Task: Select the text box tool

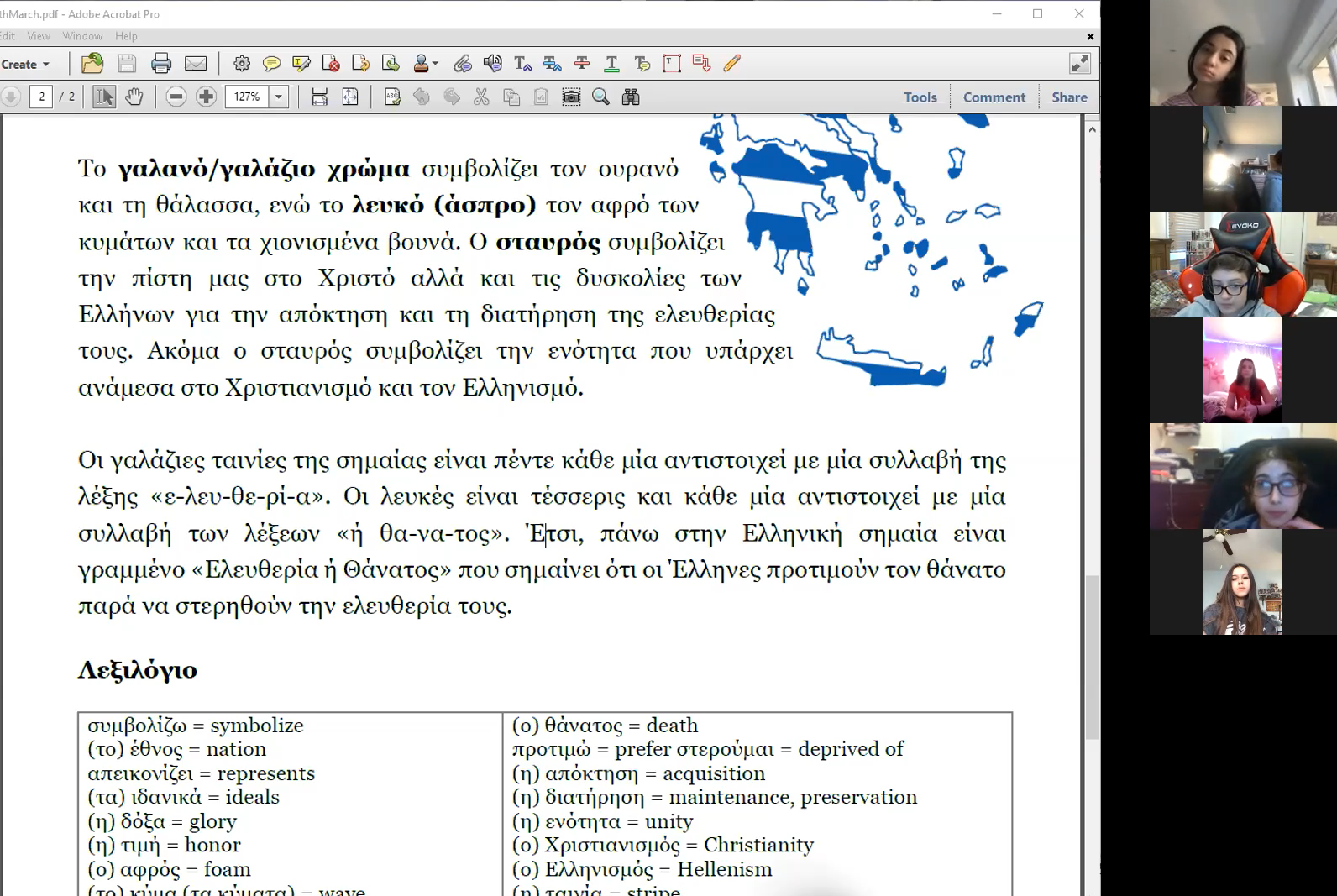Action: [x=672, y=64]
